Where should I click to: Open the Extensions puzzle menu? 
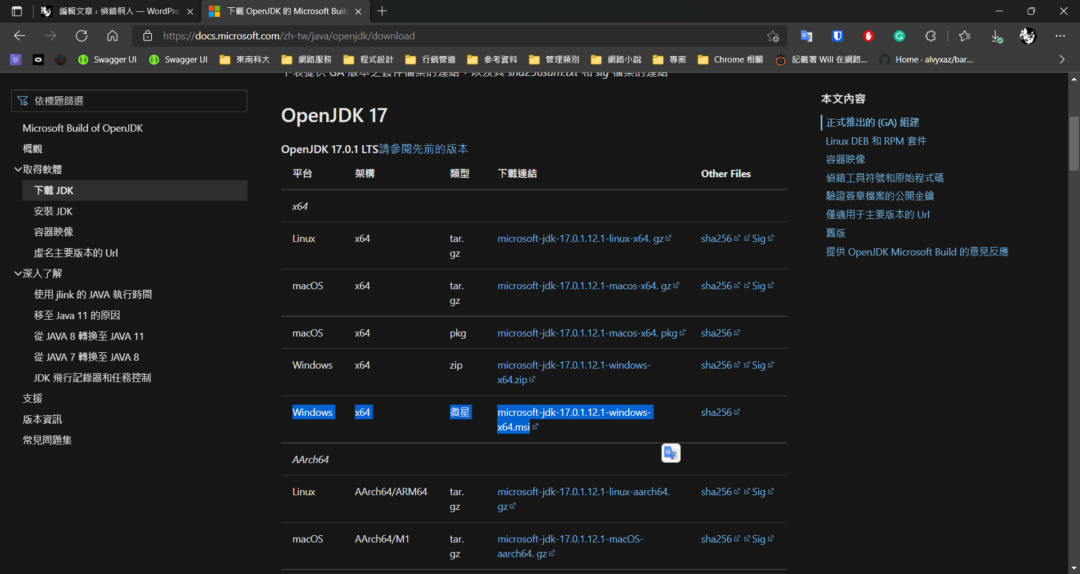click(931, 36)
